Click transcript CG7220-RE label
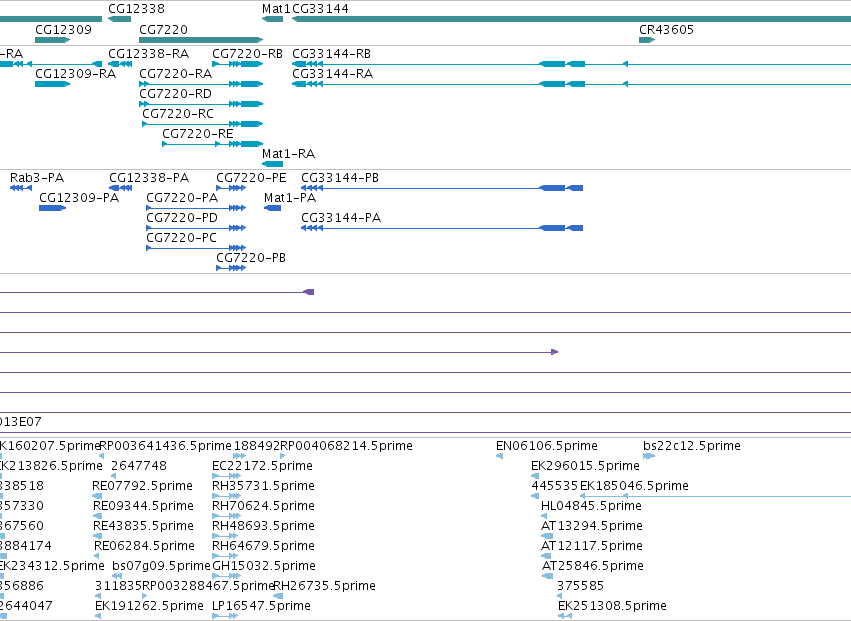This screenshot has width=851, height=621. tap(198, 134)
